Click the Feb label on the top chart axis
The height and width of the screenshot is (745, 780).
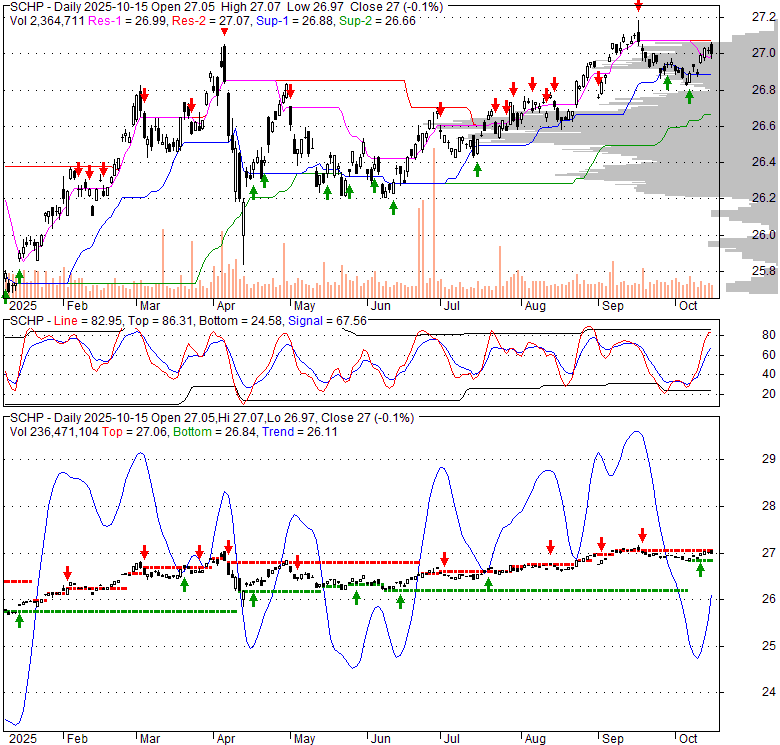click(x=77, y=306)
